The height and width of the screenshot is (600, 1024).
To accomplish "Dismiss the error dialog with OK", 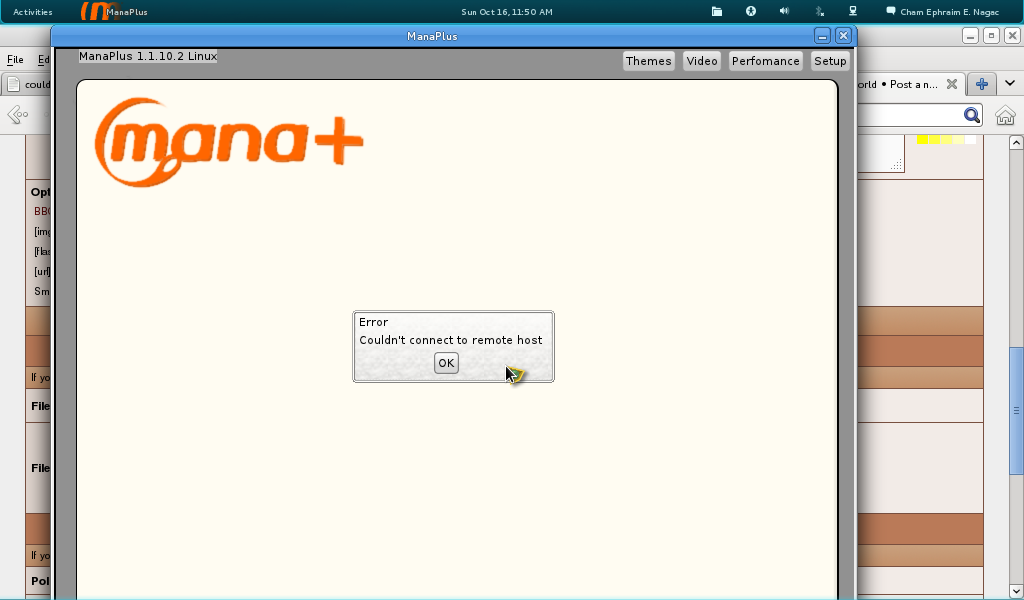I will tap(446, 363).
